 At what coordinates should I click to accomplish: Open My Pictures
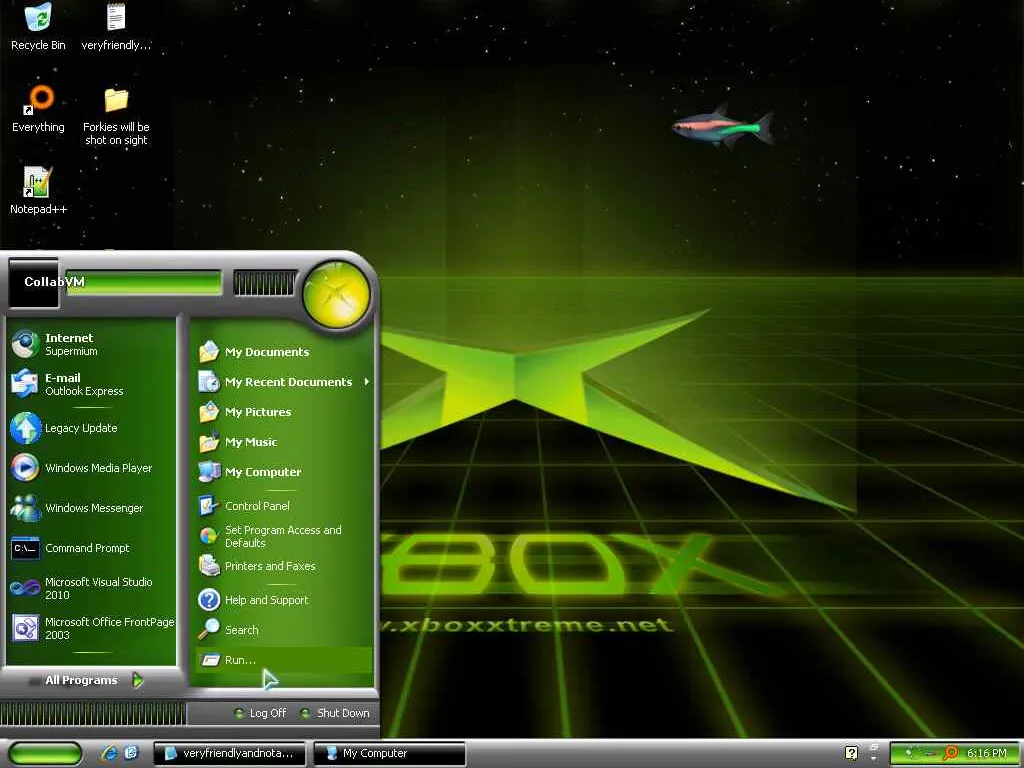283,412
